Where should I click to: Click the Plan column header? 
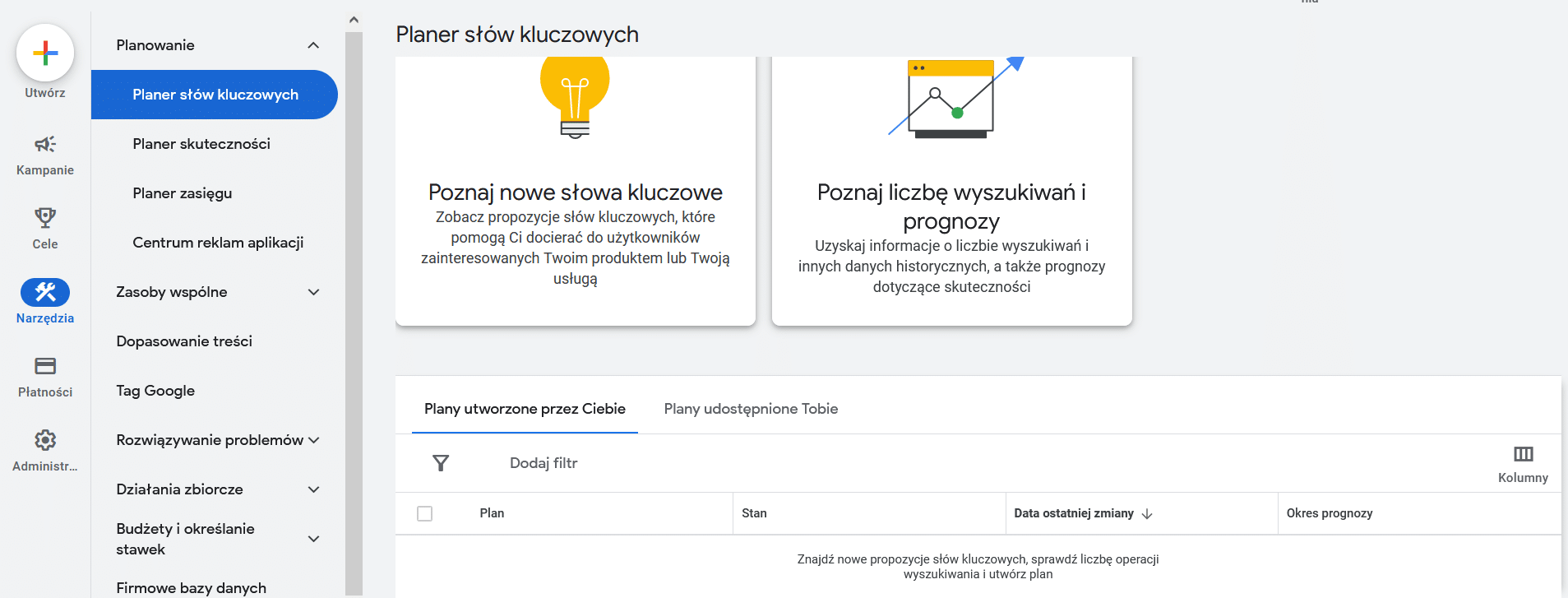(x=492, y=513)
